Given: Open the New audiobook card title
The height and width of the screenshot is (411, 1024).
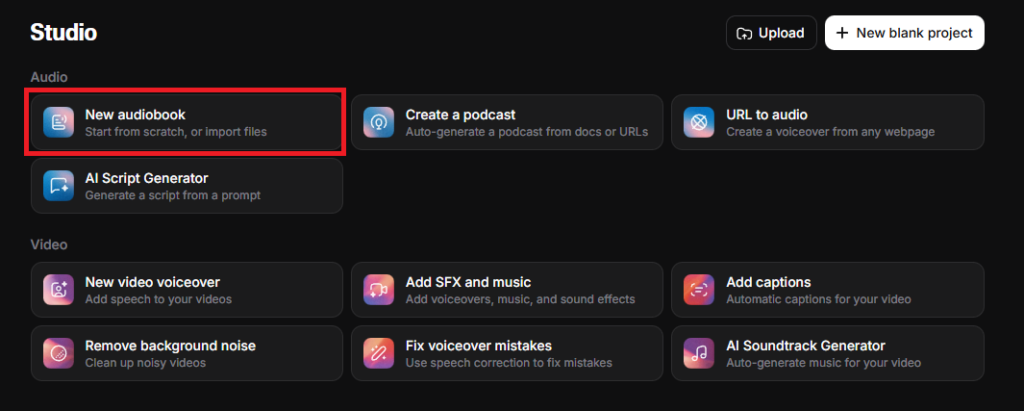Looking at the screenshot, I should coord(135,115).
